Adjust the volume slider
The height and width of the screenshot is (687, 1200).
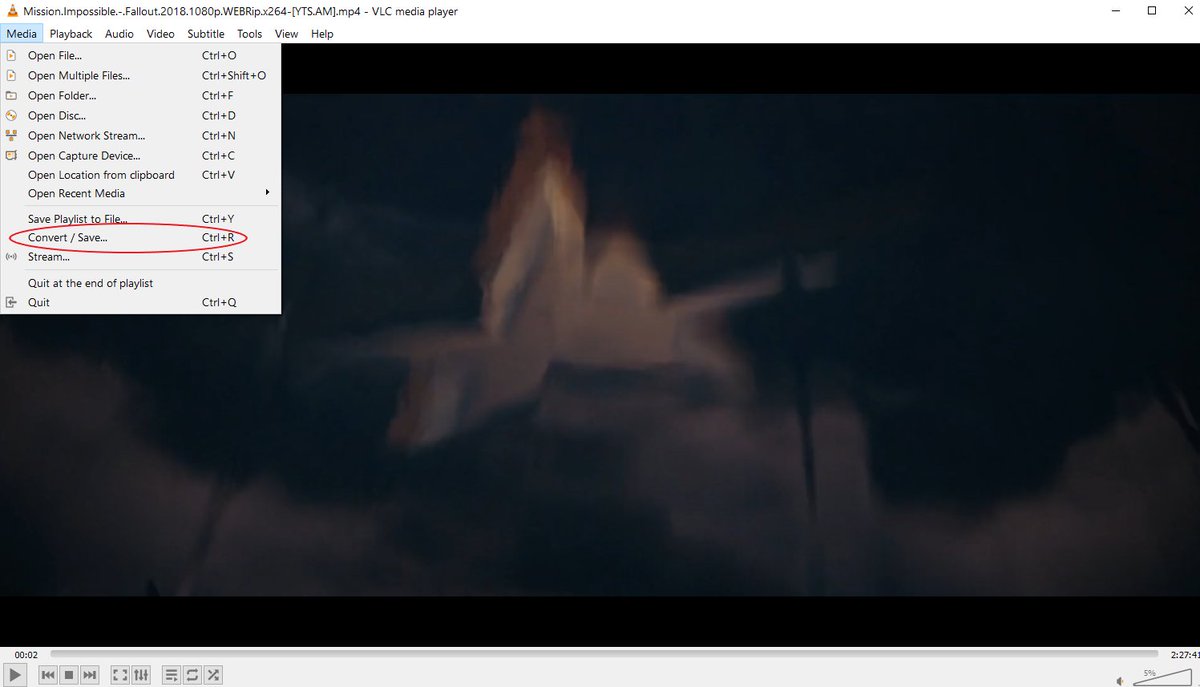pyautogui.click(x=1161, y=677)
